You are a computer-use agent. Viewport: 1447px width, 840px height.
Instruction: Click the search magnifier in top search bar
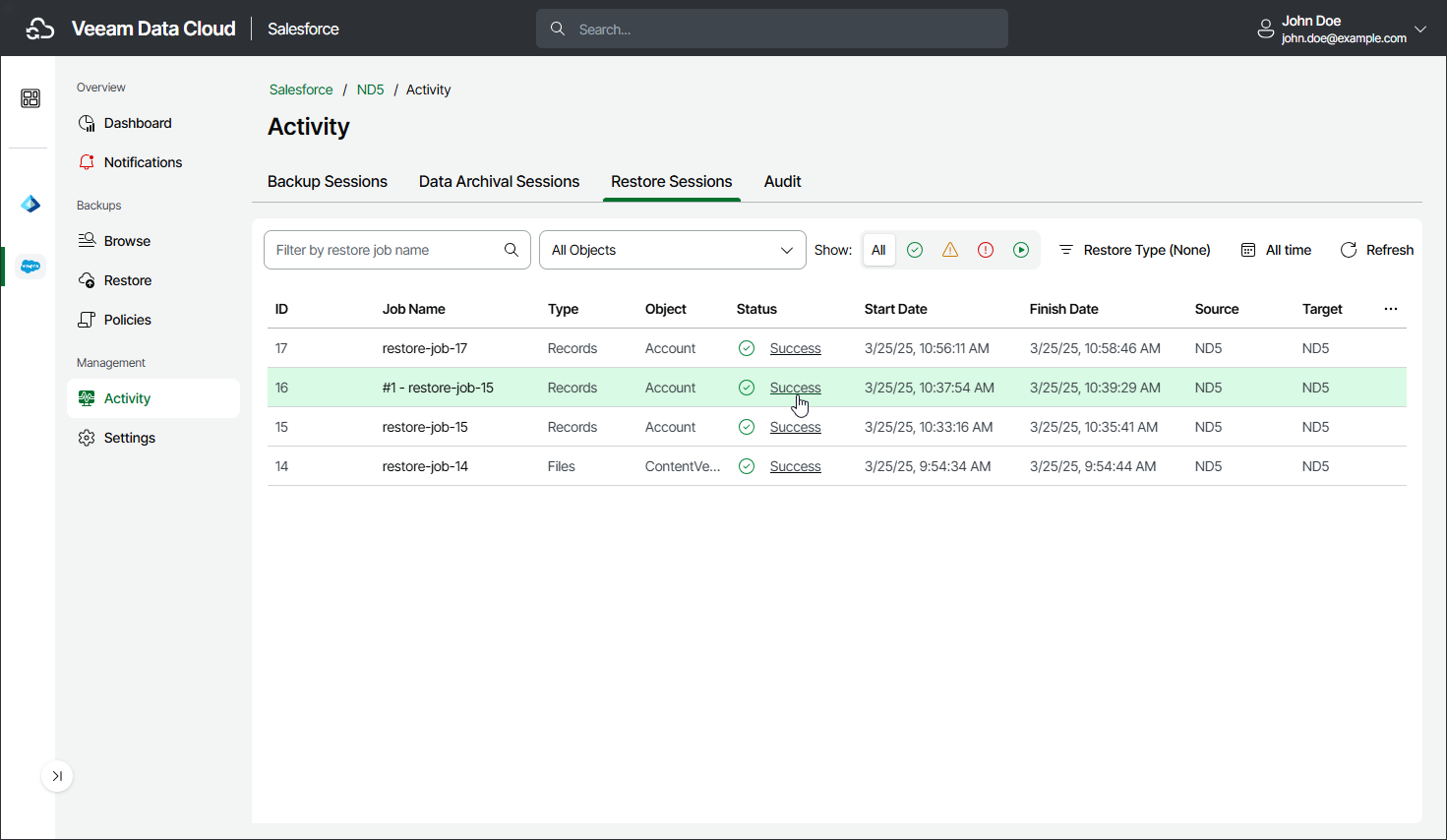pos(558,29)
